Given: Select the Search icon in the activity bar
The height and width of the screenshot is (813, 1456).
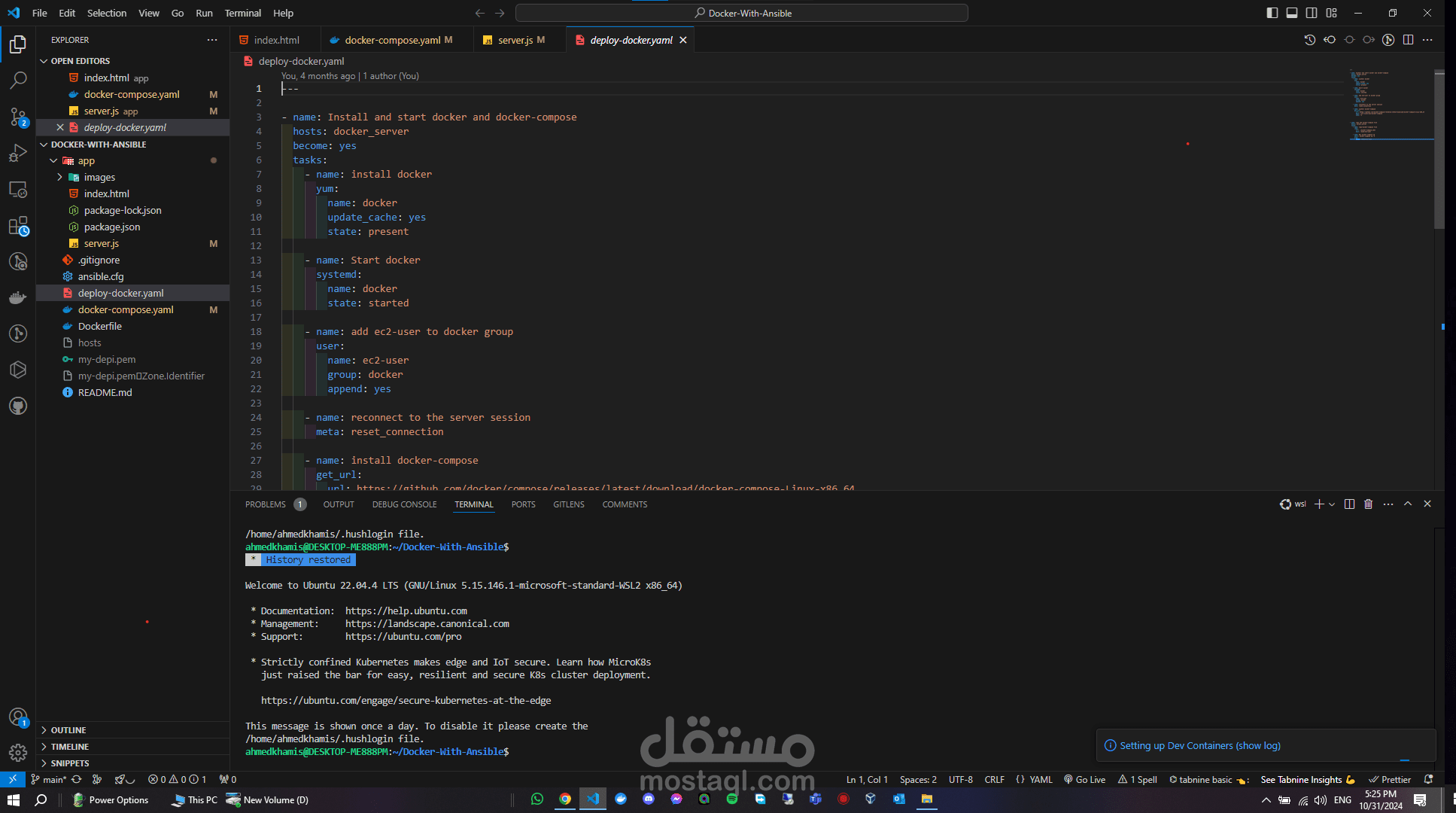Looking at the screenshot, I should pos(18,80).
